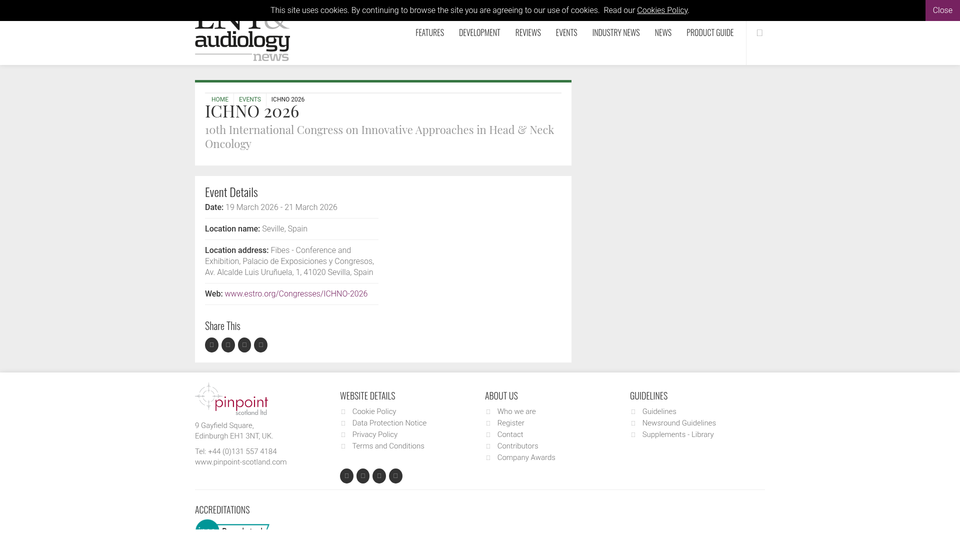Open www.pinpoint-scotland.com link
Image resolution: width=960 pixels, height=540 pixels.
pos(241,462)
